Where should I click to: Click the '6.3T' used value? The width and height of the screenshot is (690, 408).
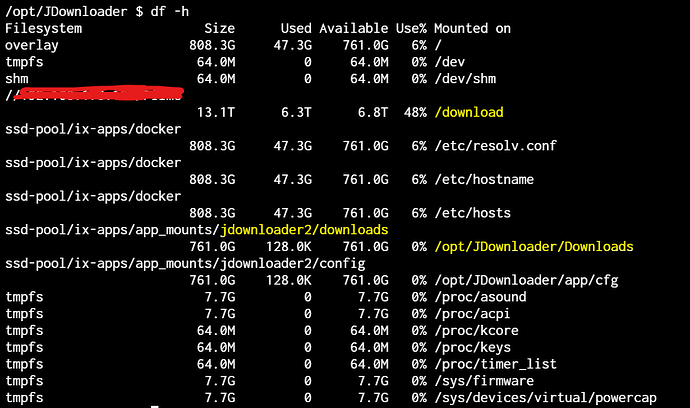(296, 112)
